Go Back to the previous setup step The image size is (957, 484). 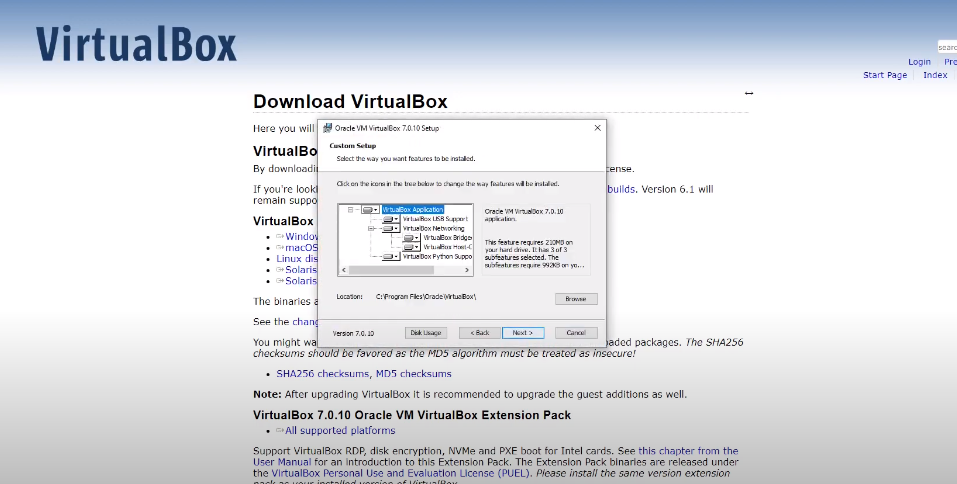[480, 332]
